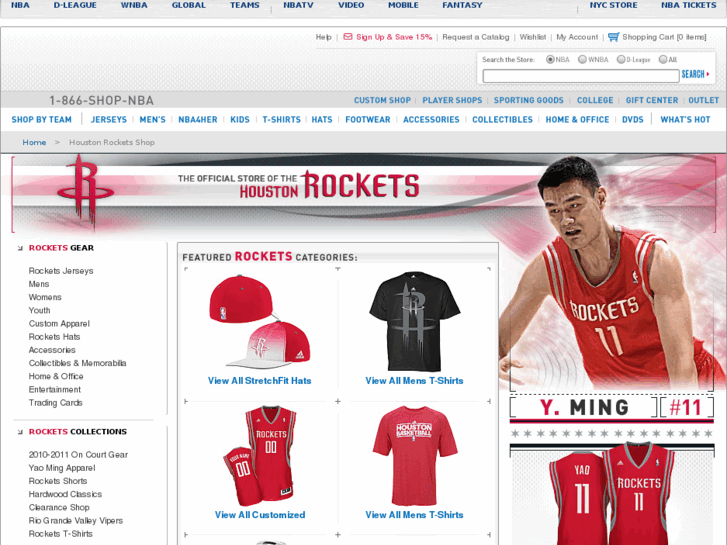This screenshot has height=545, width=727.
Task: Open the black Rockets T-shirt image
Action: 414,321
